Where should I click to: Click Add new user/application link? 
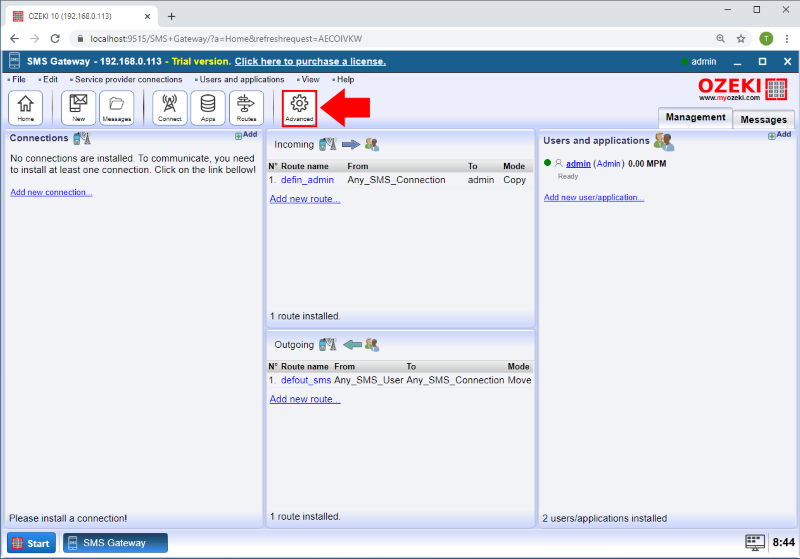(594, 197)
